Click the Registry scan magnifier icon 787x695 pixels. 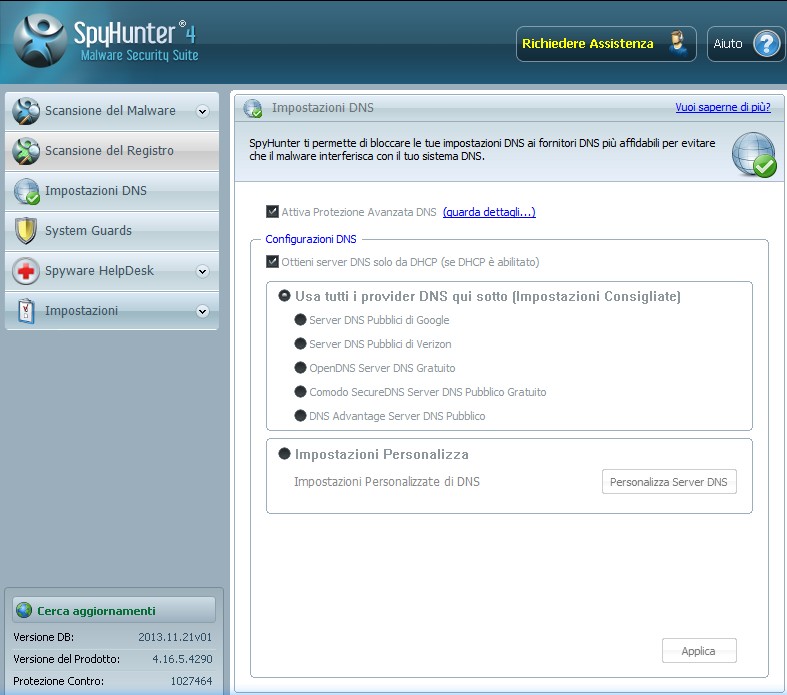click(26, 151)
